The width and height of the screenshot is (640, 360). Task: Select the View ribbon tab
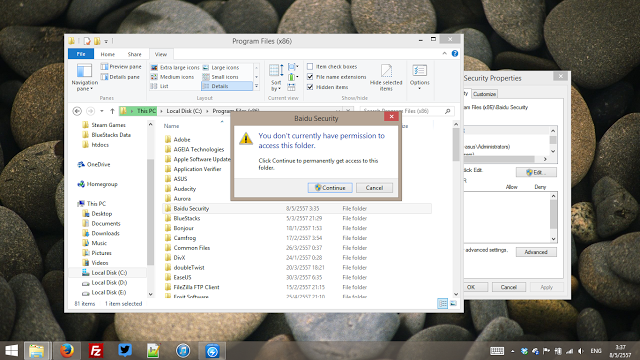[160, 54]
